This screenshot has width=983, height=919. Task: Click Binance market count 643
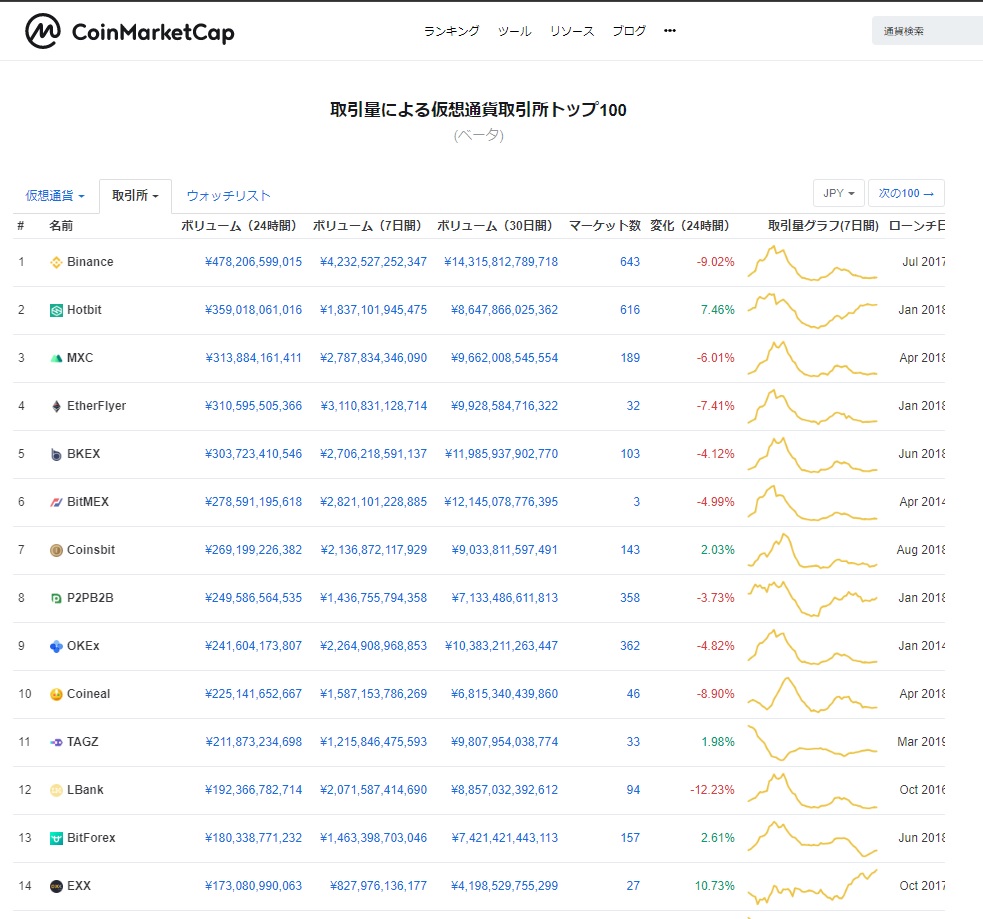[630, 262]
